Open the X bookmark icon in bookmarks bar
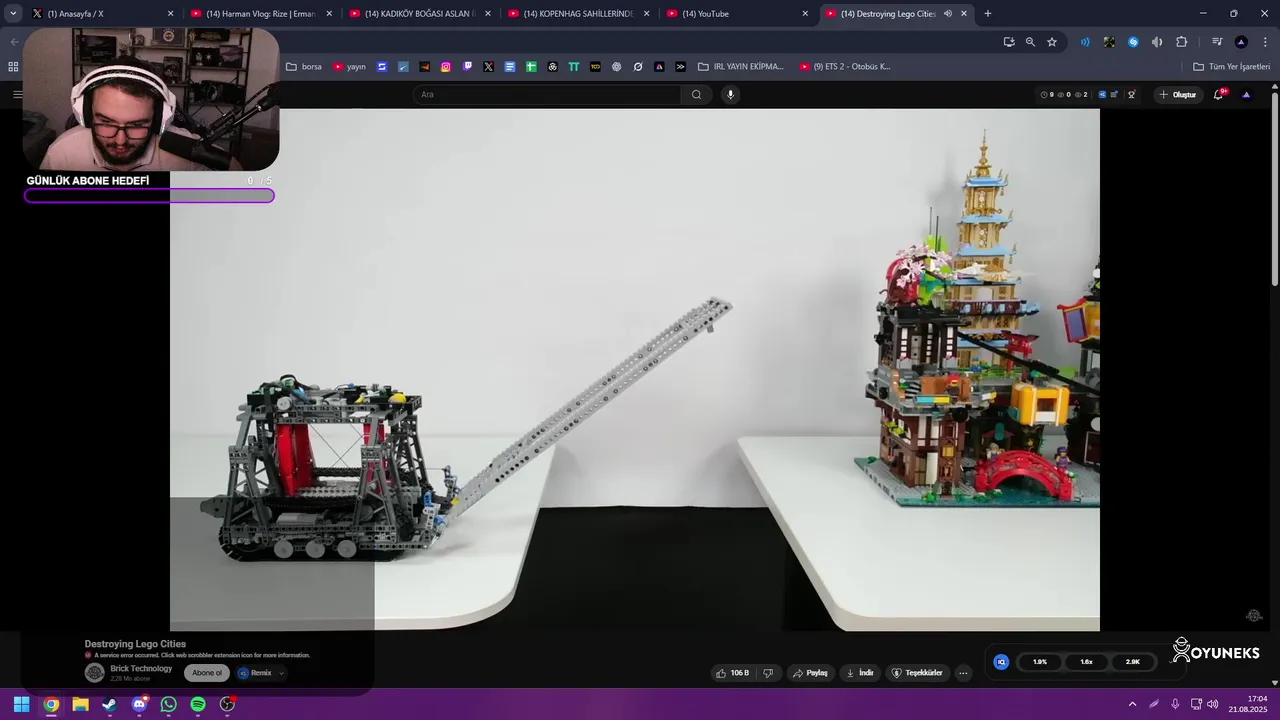Image resolution: width=1280 pixels, height=720 pixels. coord(488,67)
